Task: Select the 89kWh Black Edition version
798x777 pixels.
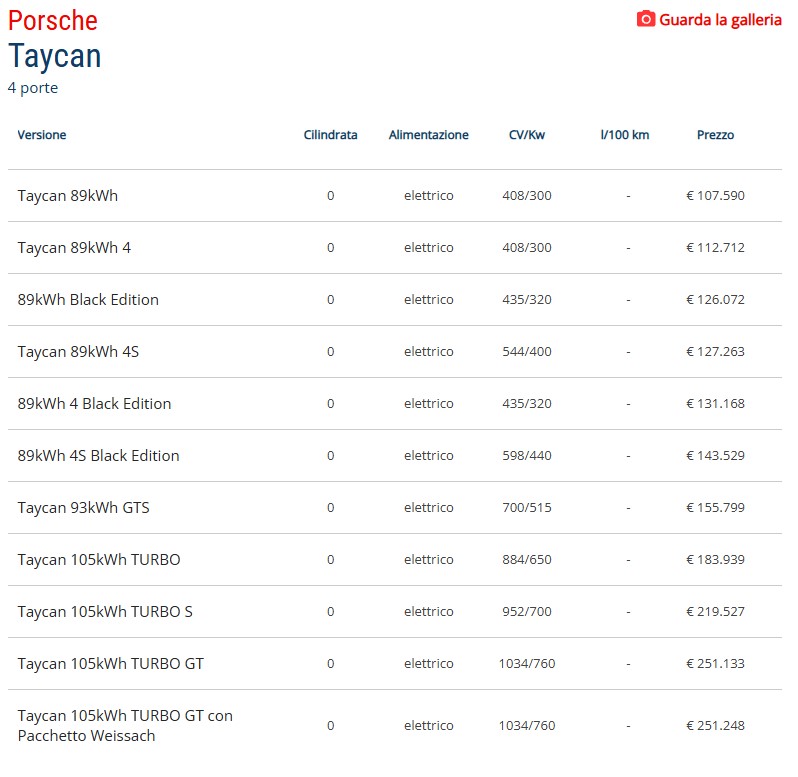Action: 88,300
